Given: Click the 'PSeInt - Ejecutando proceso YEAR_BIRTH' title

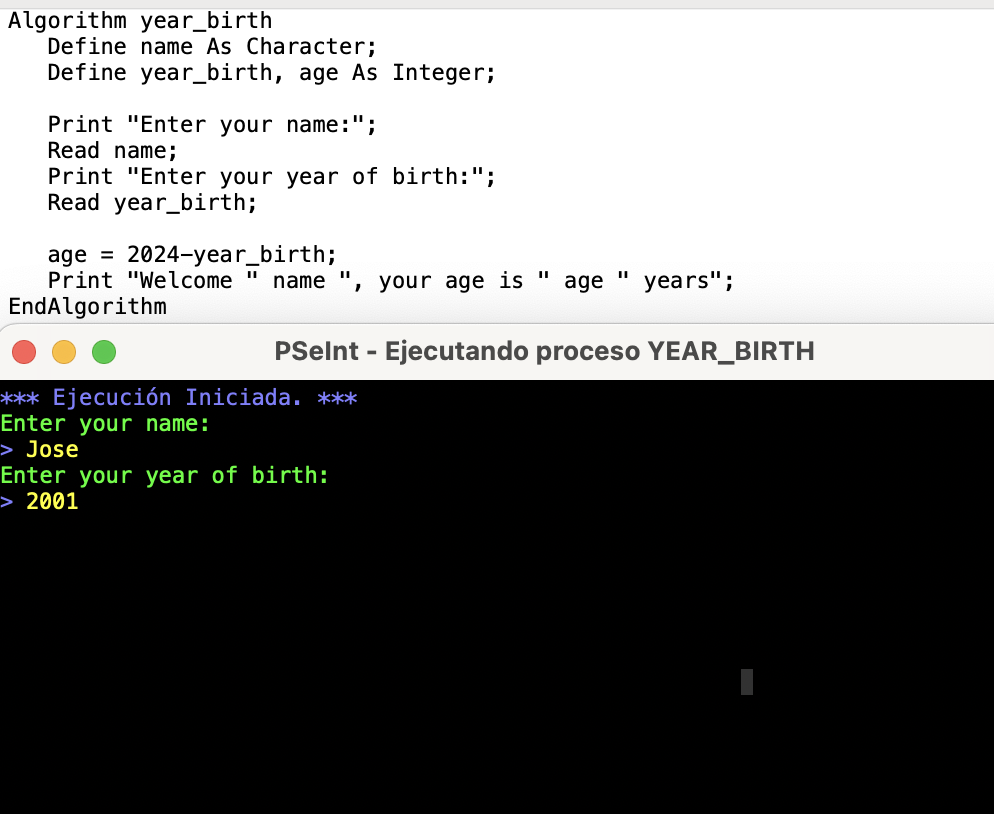Looking at the screenshot, I should pos(544,351).
